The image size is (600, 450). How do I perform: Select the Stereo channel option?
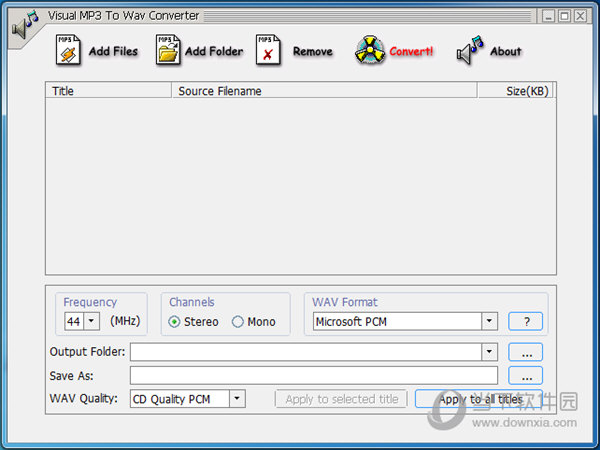[x=175, y=322]
